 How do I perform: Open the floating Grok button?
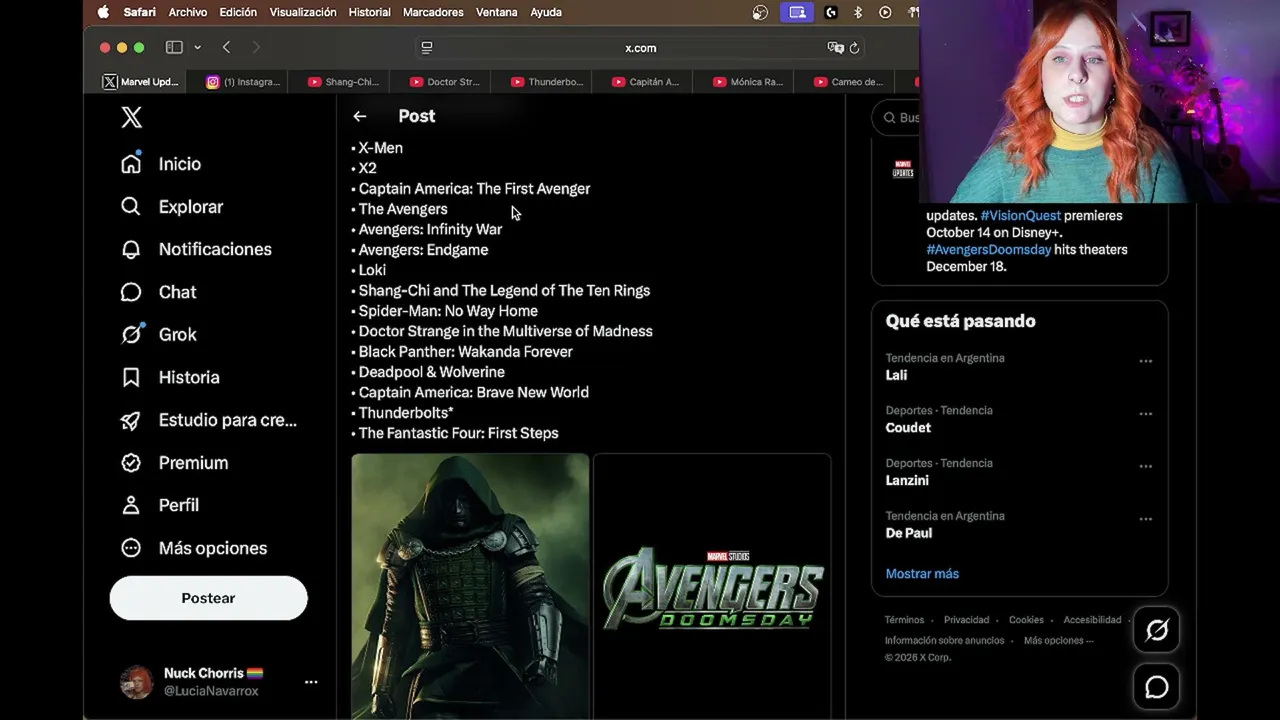click(x=1157, y=630)
